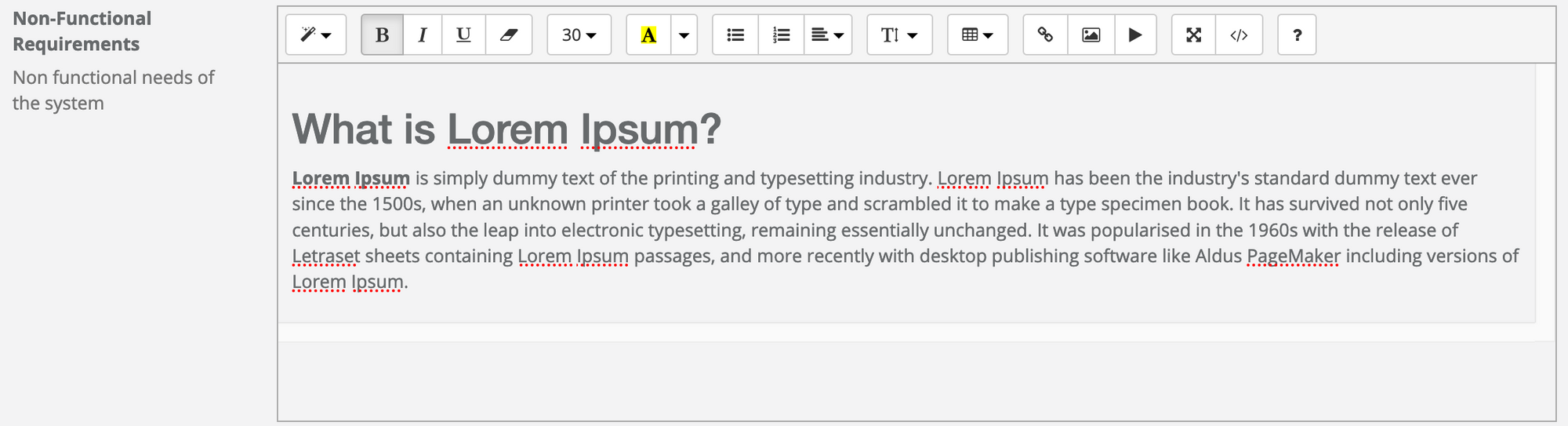Viewport: 1568px width, 426px height.
Task: Click the insert link icon
Action: [1045, 35]
